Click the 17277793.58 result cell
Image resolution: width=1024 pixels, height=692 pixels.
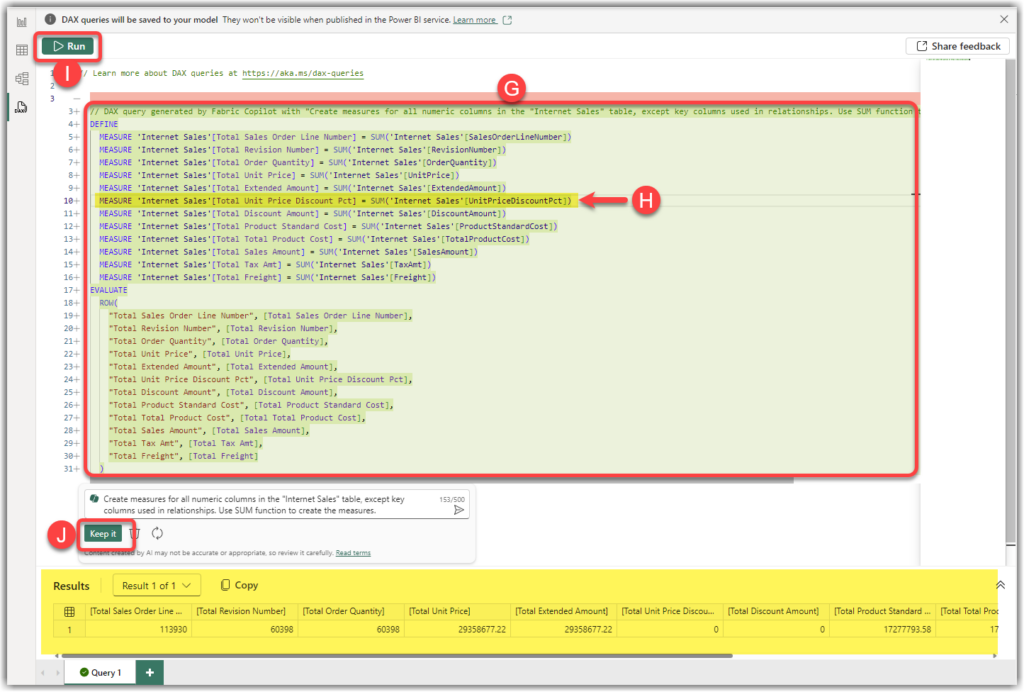(x=883, y=630)
